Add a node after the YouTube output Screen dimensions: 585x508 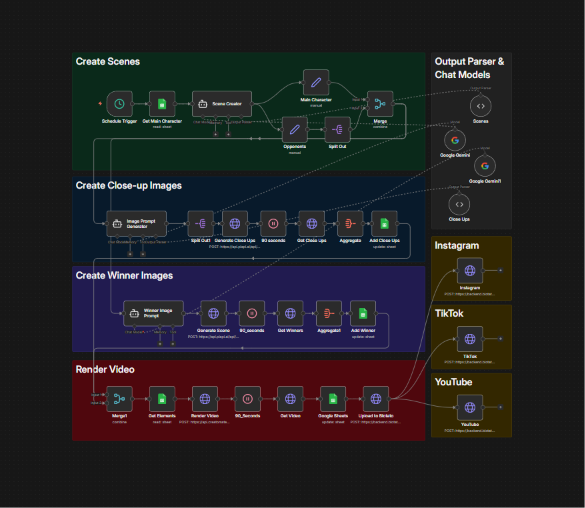(x=500, y=407)
